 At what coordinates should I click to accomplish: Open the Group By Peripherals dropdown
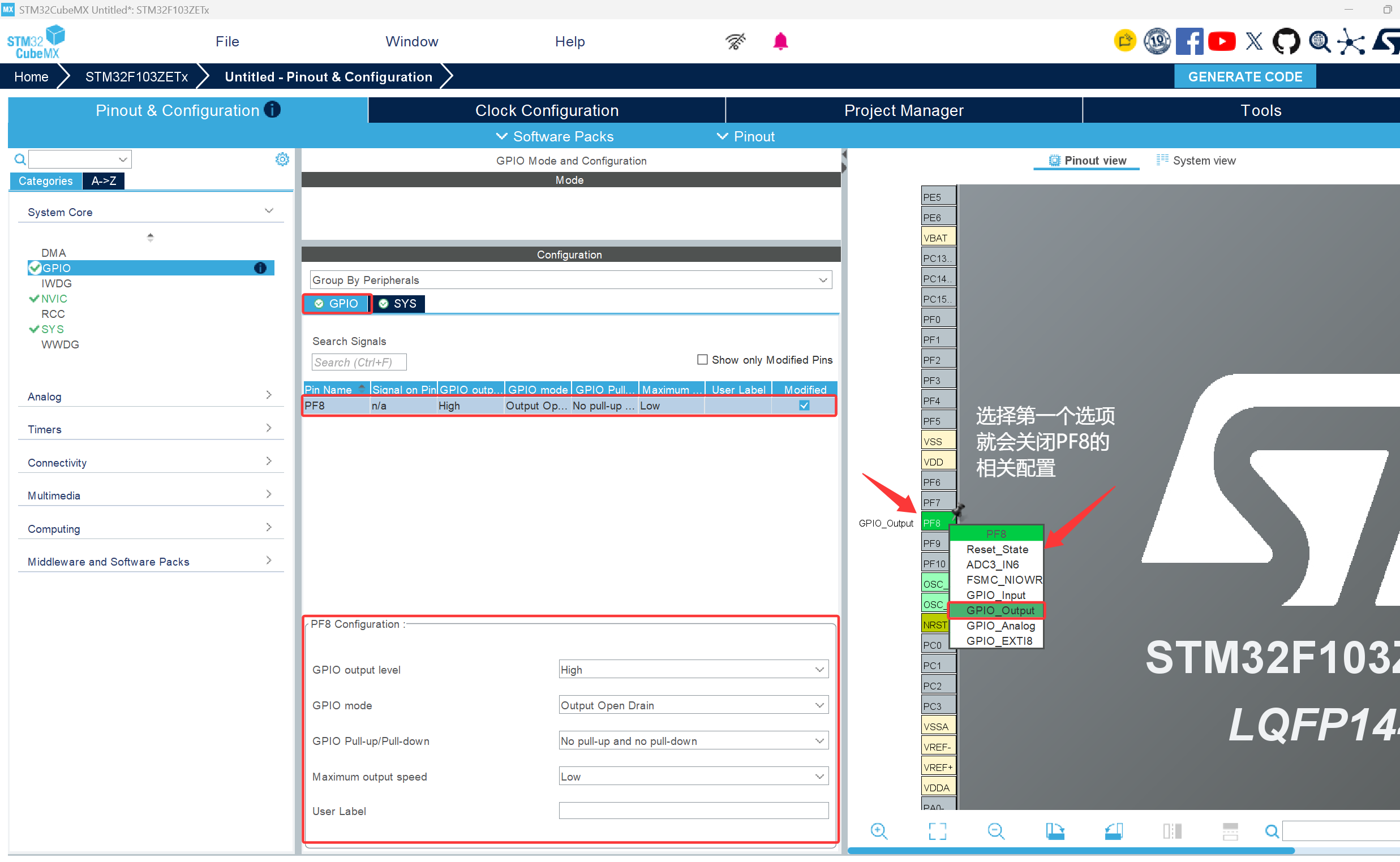570,280
